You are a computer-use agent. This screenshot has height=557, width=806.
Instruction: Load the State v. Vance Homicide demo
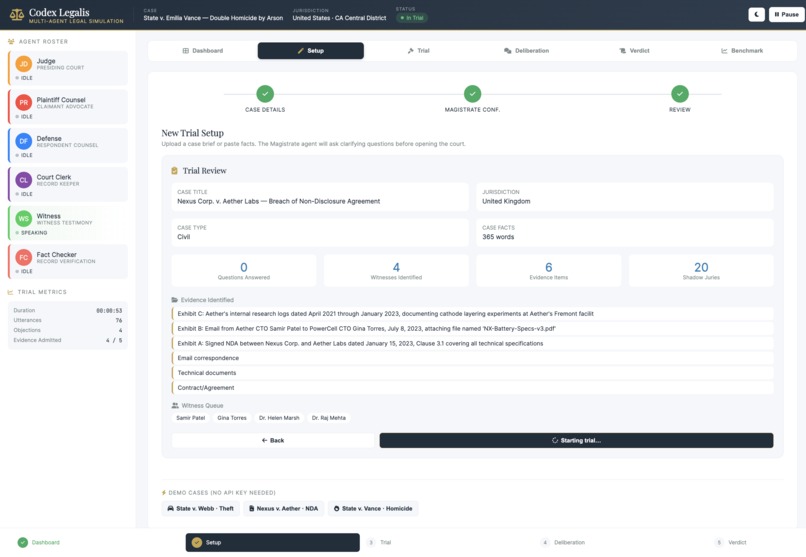tap(373, 508)
